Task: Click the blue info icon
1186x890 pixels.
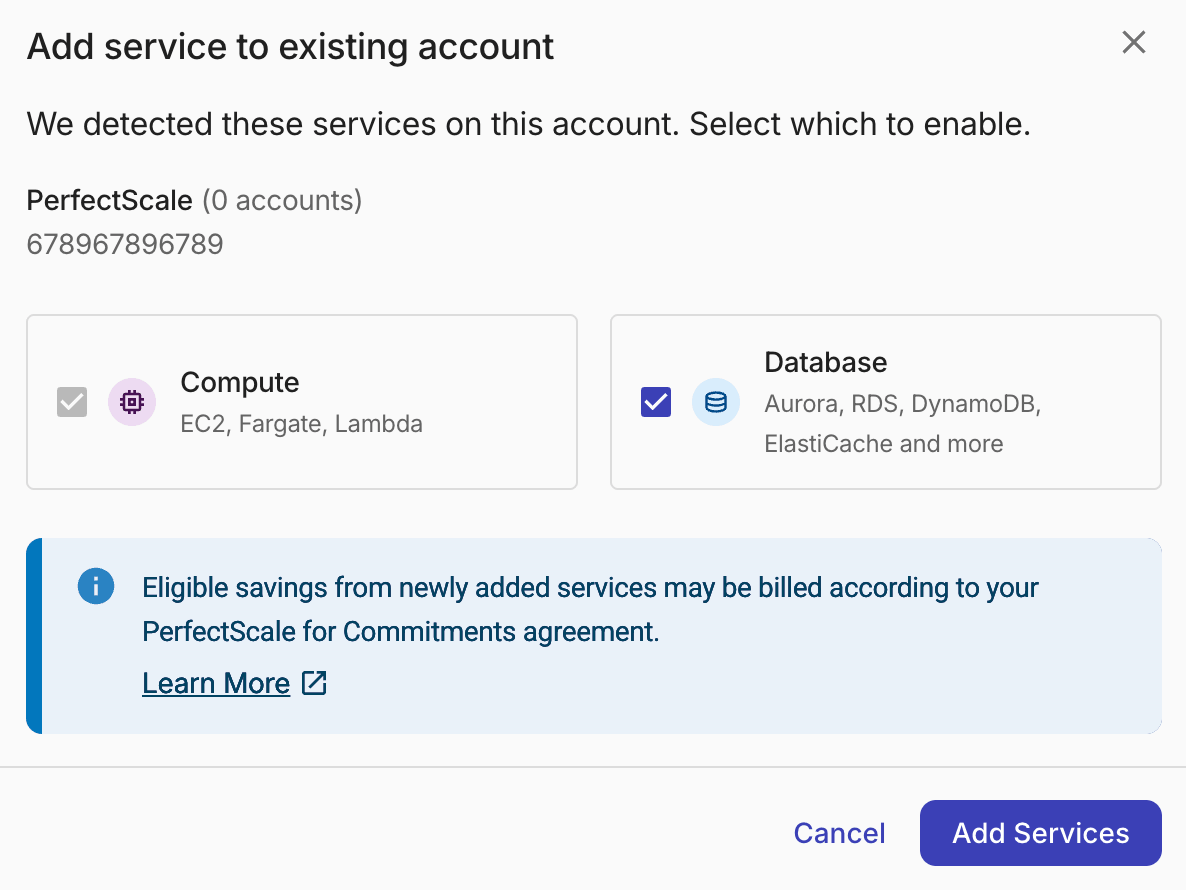Action: (x=96, y=586)
